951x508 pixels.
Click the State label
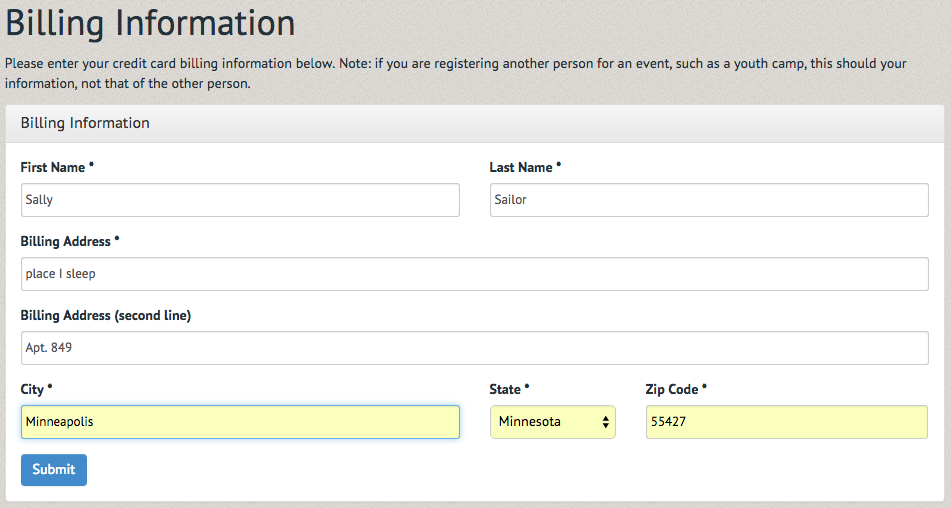(505, 389)
